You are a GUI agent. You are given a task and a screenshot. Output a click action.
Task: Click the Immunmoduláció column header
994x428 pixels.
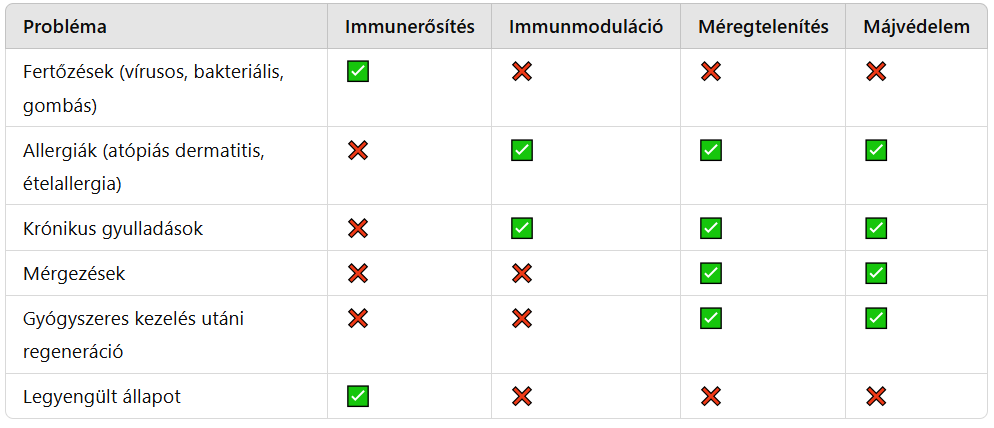coord(586,27)
